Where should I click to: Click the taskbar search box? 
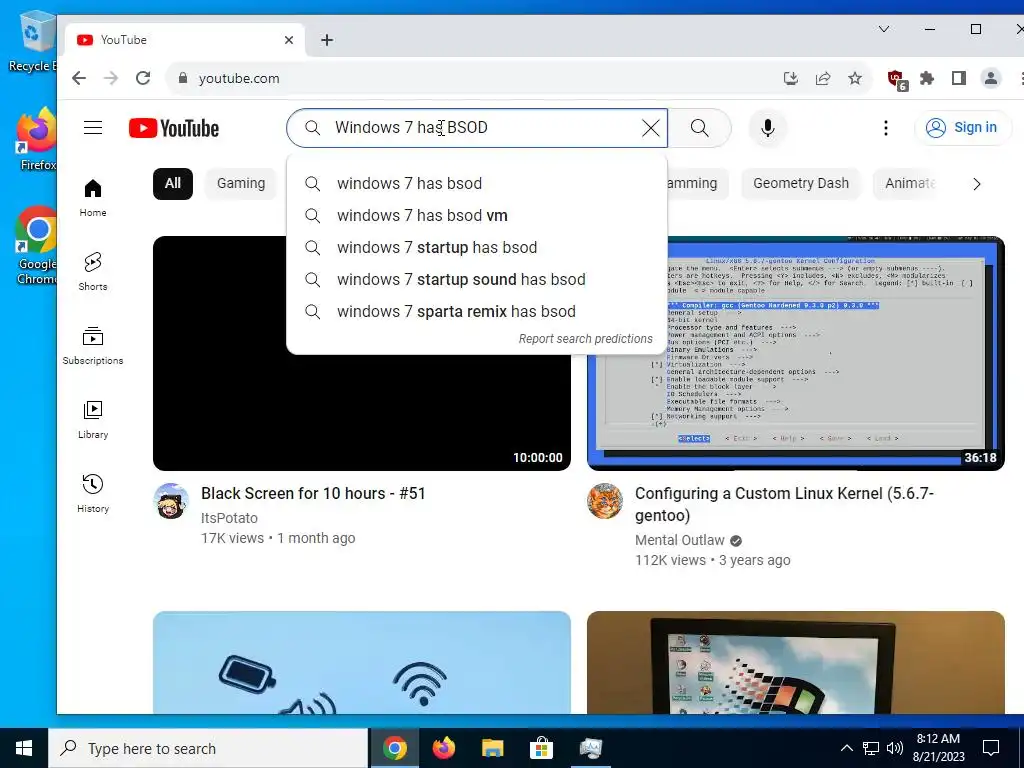click(x=208, y=748)
